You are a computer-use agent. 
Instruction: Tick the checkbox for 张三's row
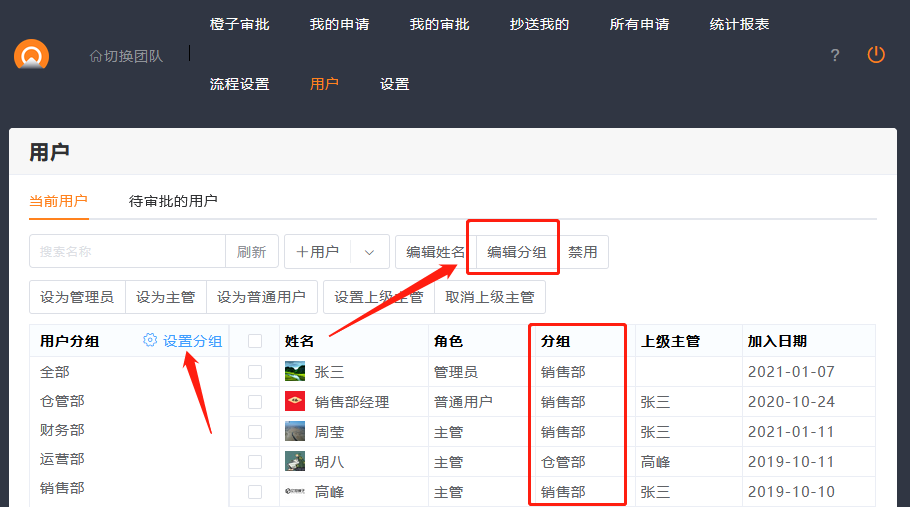tap(255, 372)
